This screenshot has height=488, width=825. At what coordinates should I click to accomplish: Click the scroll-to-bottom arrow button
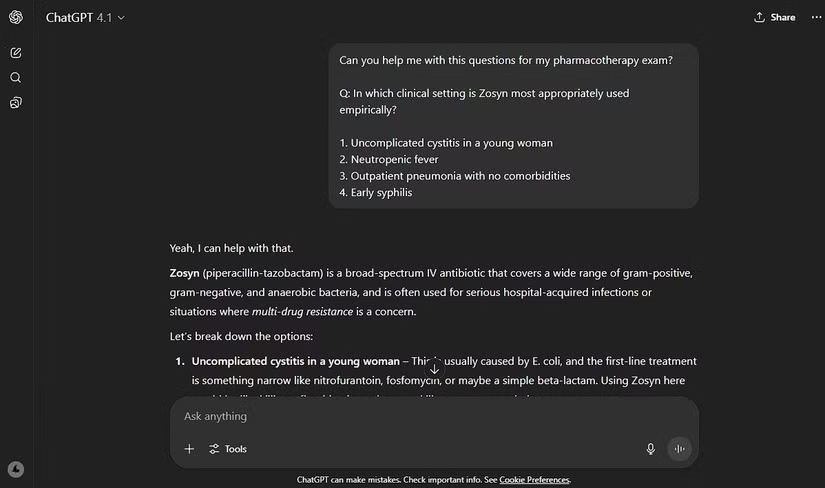click(x=434, y=369)
